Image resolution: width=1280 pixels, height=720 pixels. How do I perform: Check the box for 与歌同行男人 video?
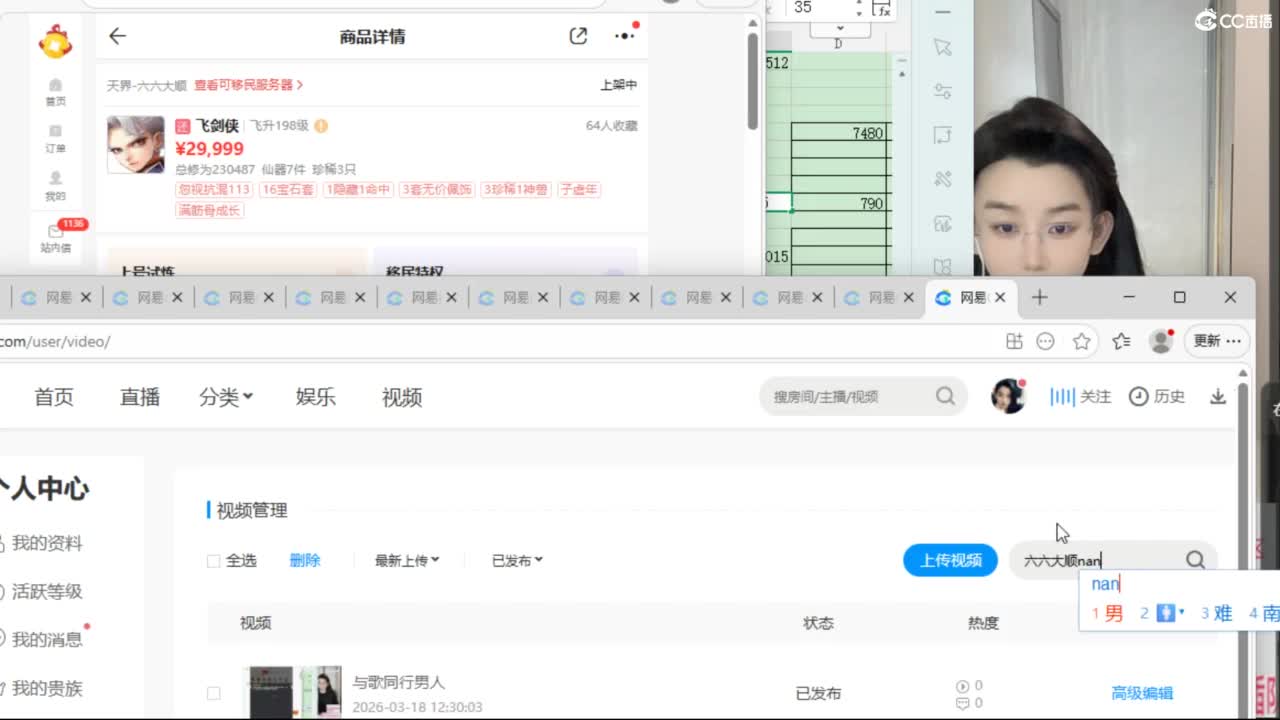coord(213,693)
